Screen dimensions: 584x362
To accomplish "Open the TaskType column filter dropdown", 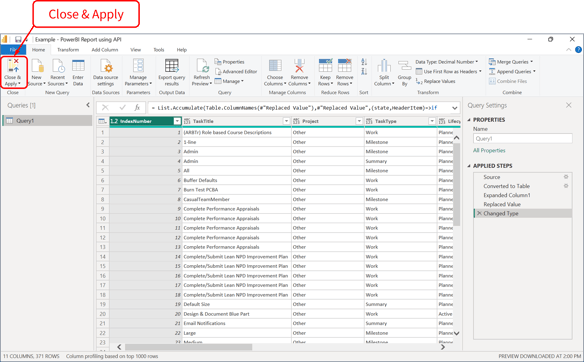I will 432,121.
